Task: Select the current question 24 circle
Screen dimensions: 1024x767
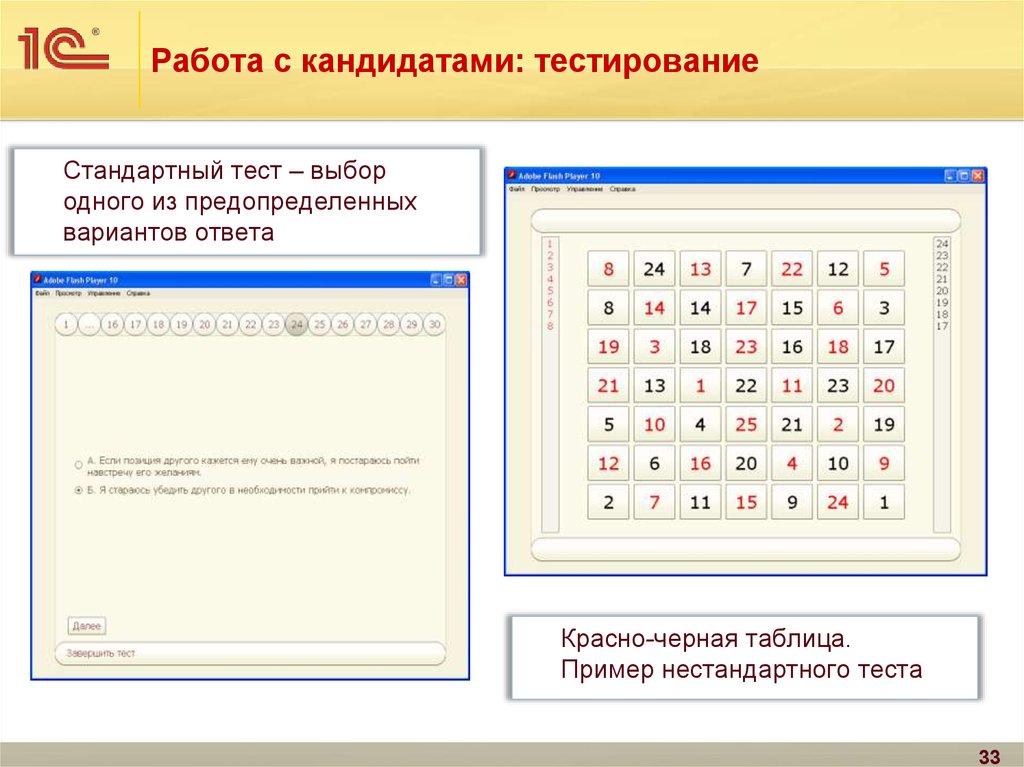Action: pos(296,325)
